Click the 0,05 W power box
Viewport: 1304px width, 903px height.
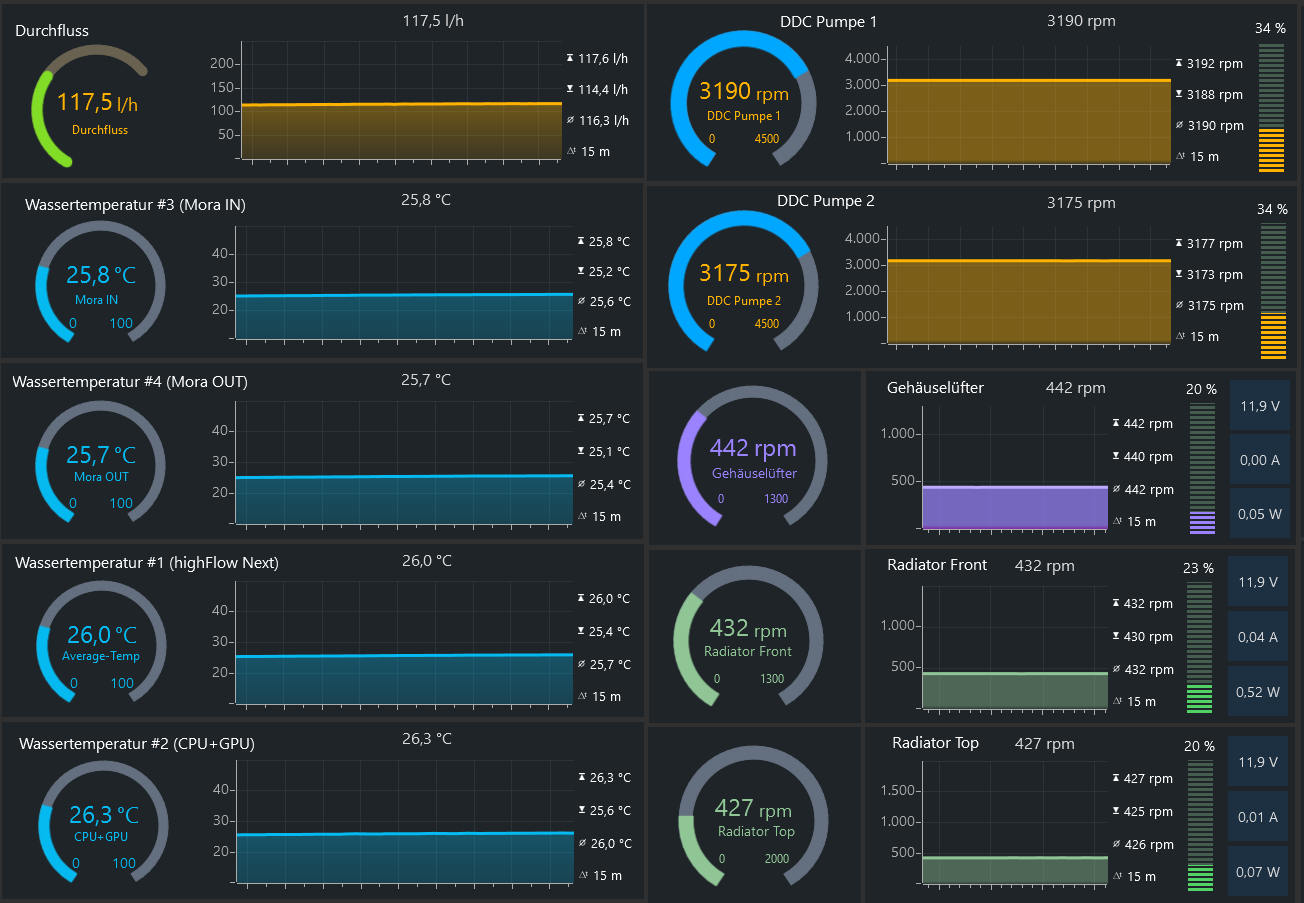(x=1260, y=514)
